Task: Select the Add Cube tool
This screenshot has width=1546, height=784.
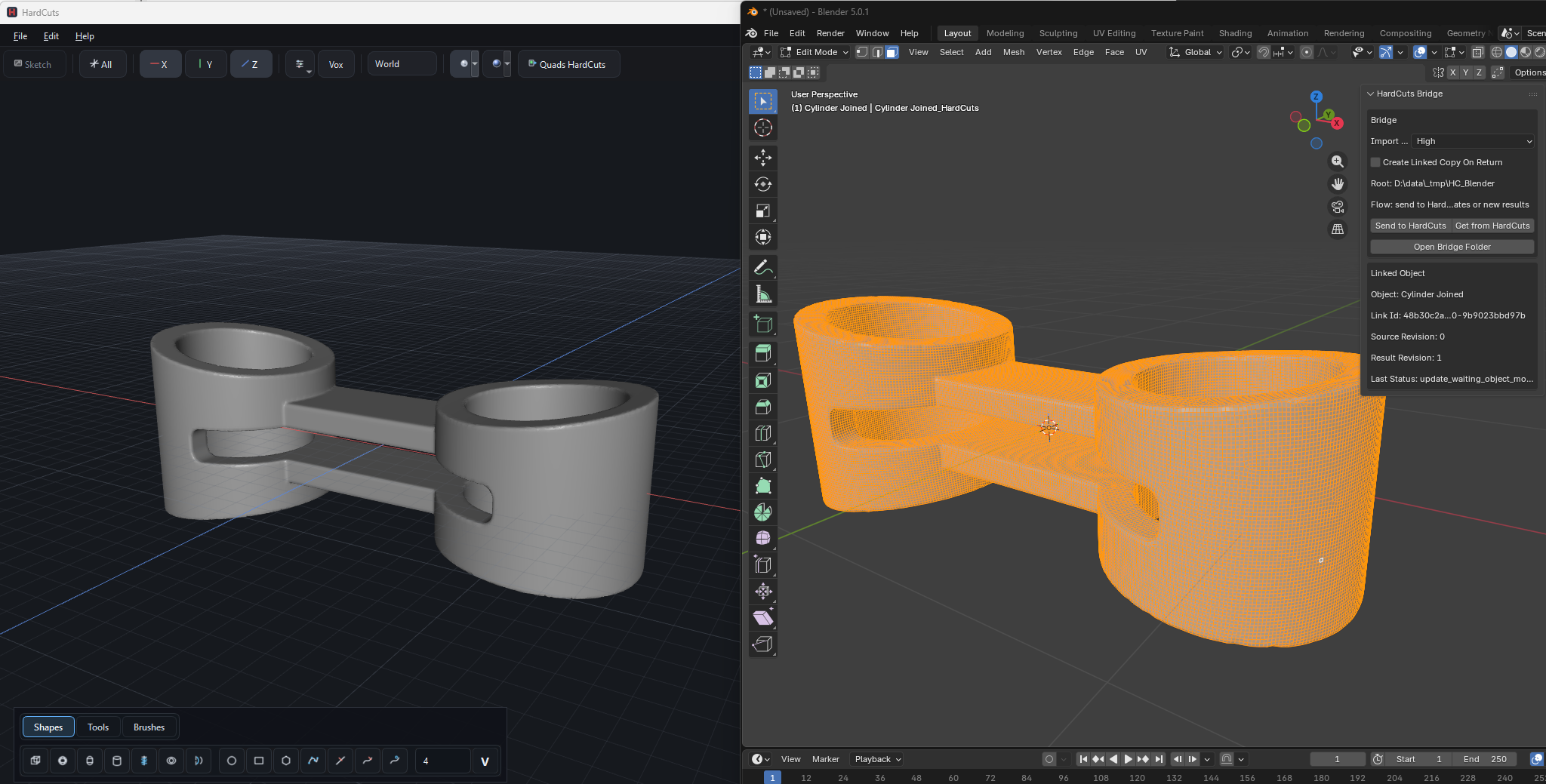Action: coord(763,324)
